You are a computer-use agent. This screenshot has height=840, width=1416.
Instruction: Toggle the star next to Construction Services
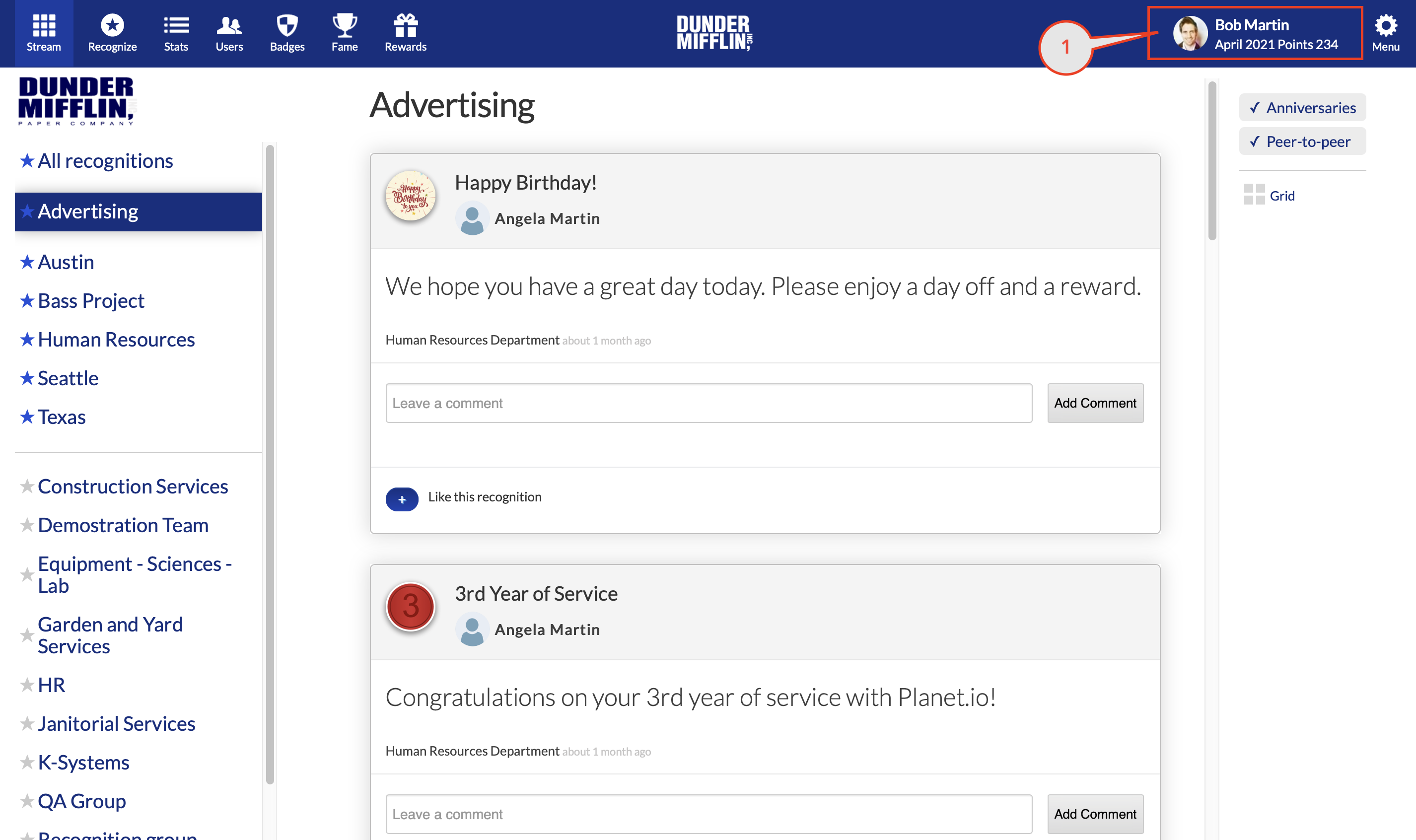tap(27, 486)
